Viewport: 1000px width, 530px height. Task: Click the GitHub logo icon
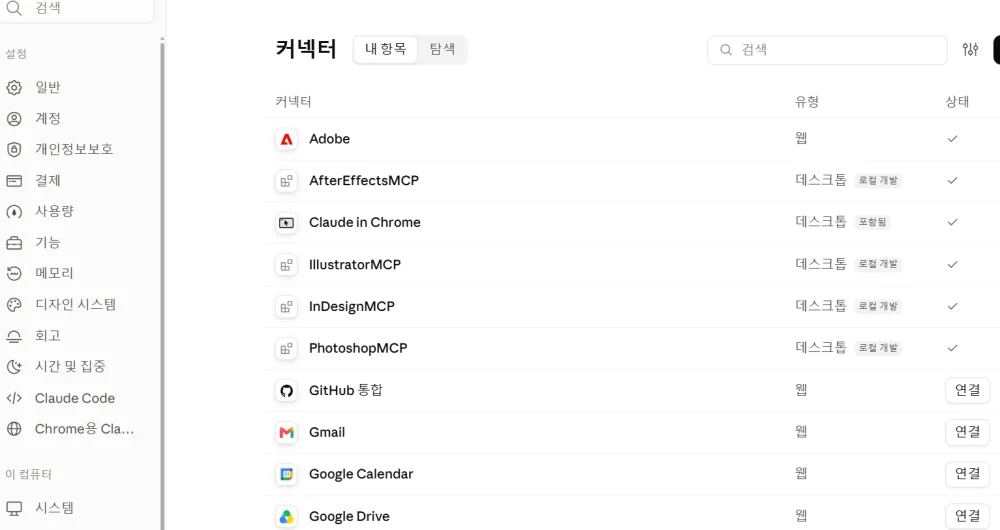click(x=286, y=390)
